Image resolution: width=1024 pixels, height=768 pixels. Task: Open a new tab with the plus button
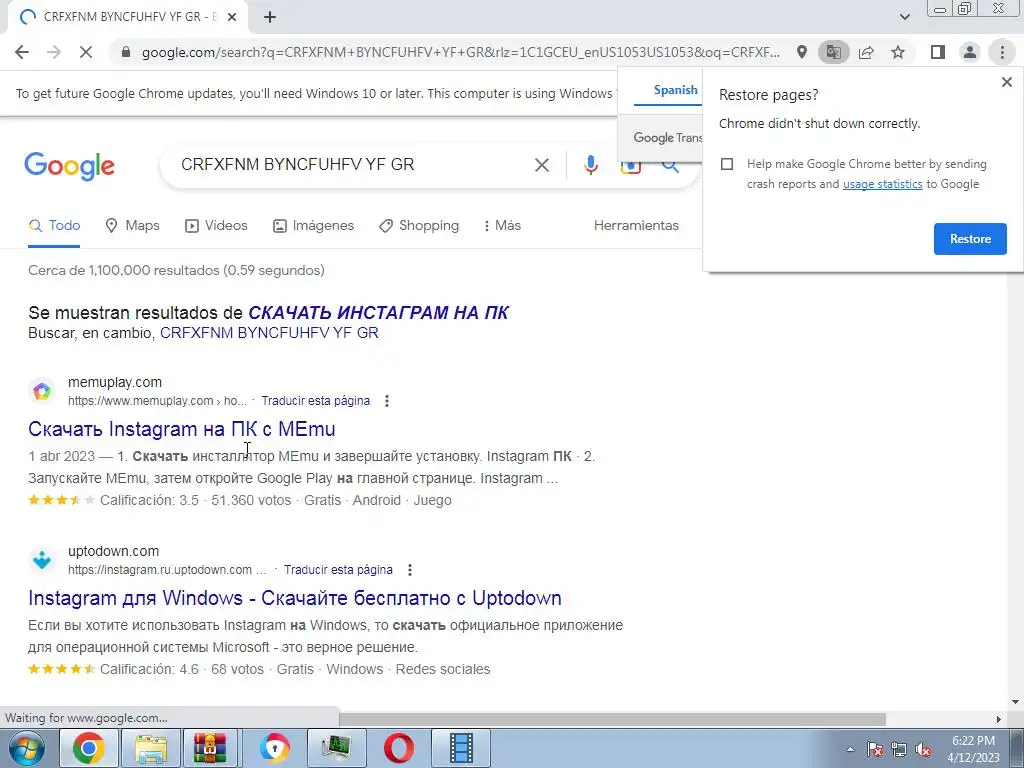click(270, 17)
